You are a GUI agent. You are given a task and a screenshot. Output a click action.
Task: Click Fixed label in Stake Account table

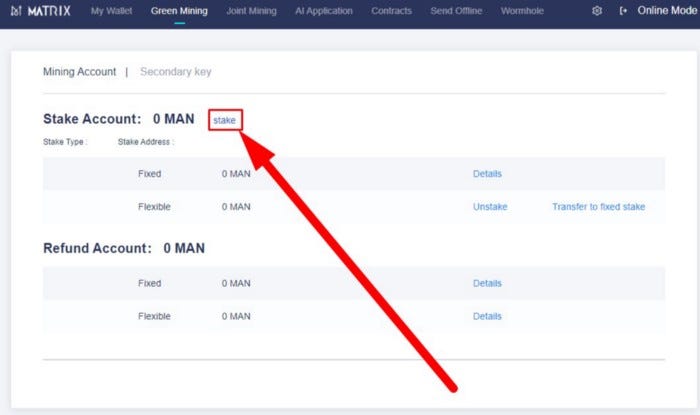(x=150, y=174)
